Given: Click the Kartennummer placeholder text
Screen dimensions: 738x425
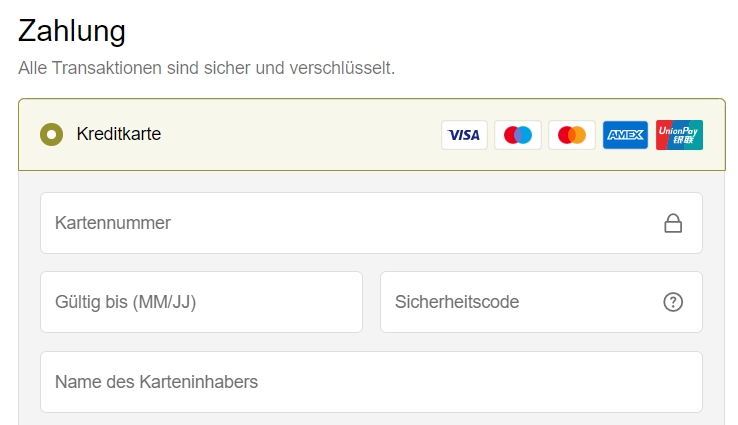Looking at the screenshot, I should [x=112, y=223].
